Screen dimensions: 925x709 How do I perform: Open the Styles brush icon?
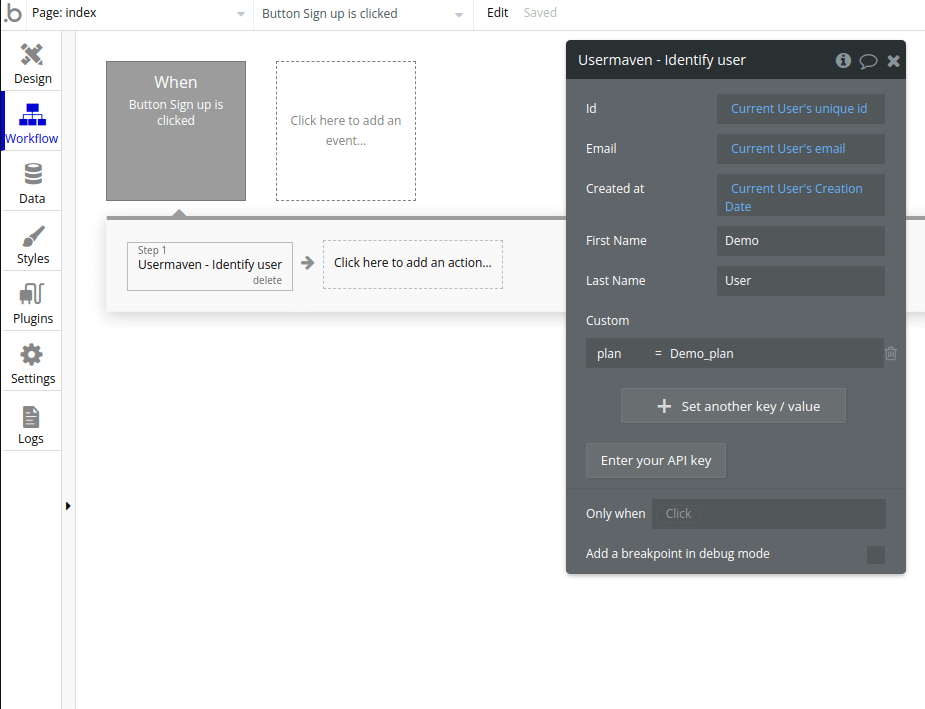tap(32, 236)
